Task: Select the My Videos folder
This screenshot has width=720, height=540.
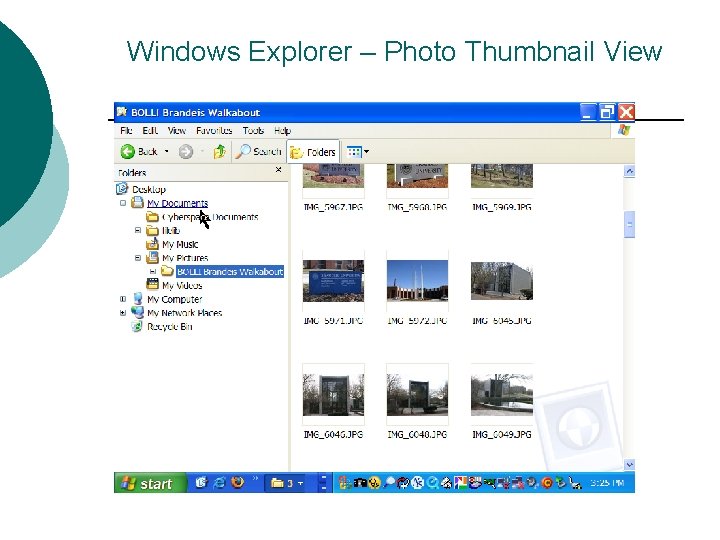Action: [182, 286]
